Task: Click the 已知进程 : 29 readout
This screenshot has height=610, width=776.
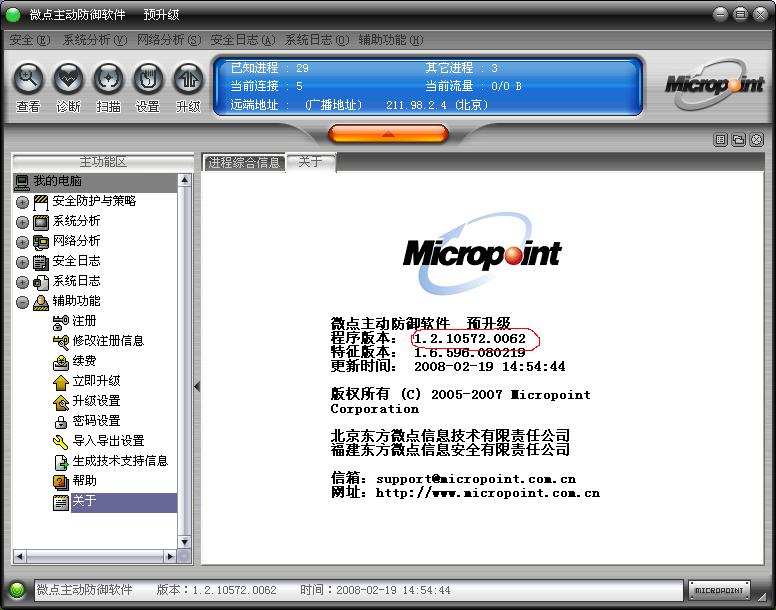Action: [270, 68]
